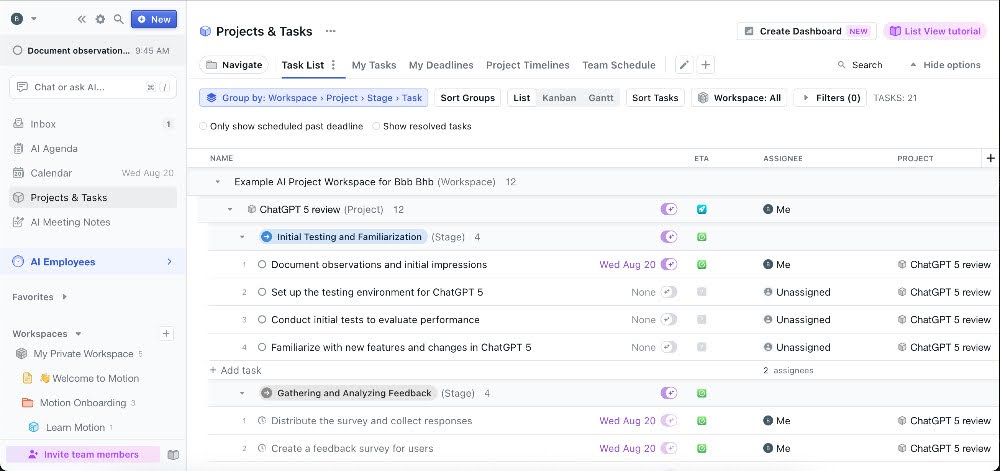The height and width of the screenshot is (471, 1000).
Task: Toggle auto-schedule for Conduct initial tests task
Action: [668, 320]
